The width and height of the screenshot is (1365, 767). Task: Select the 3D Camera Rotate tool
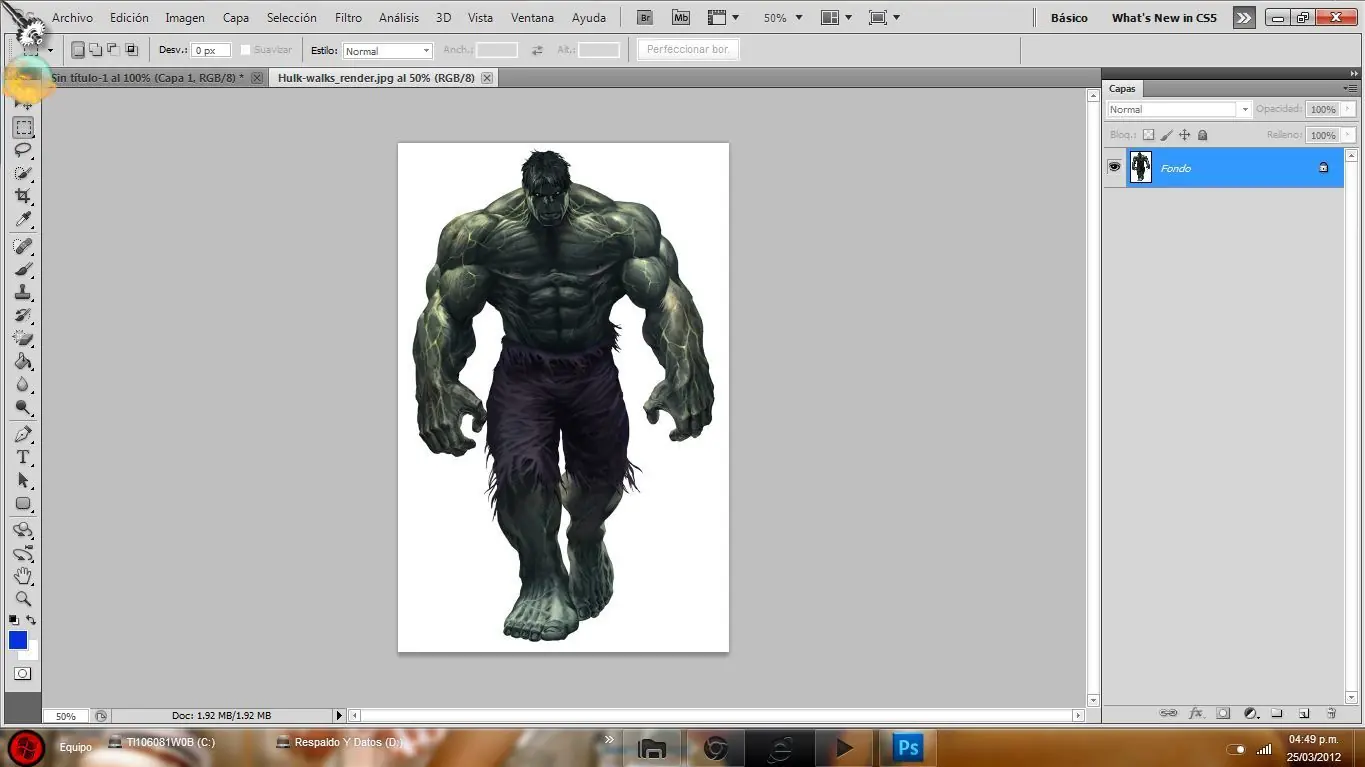pos(23,553)
